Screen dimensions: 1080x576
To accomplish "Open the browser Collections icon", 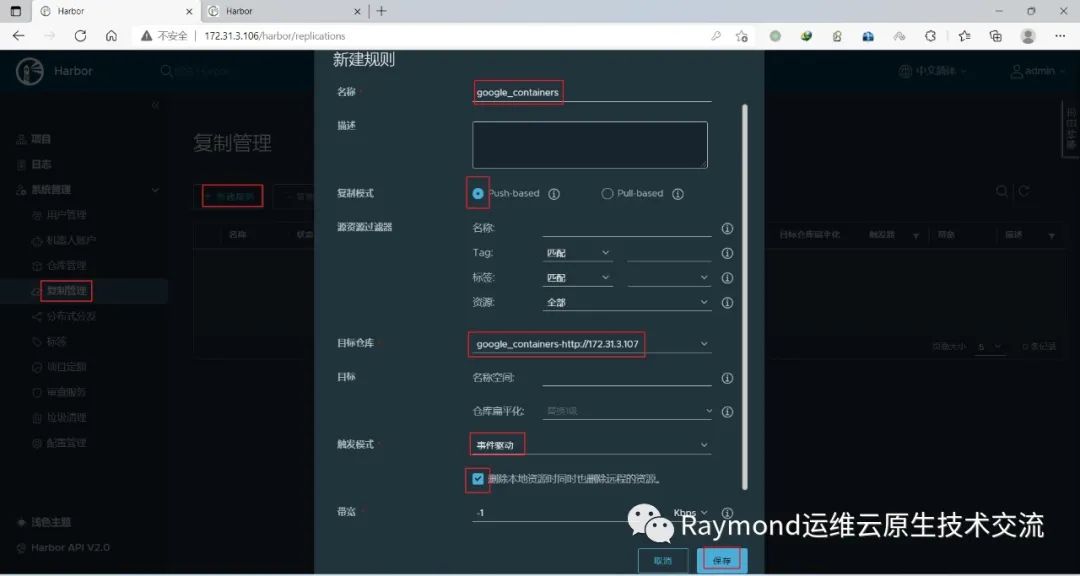I will click(995, 36).
